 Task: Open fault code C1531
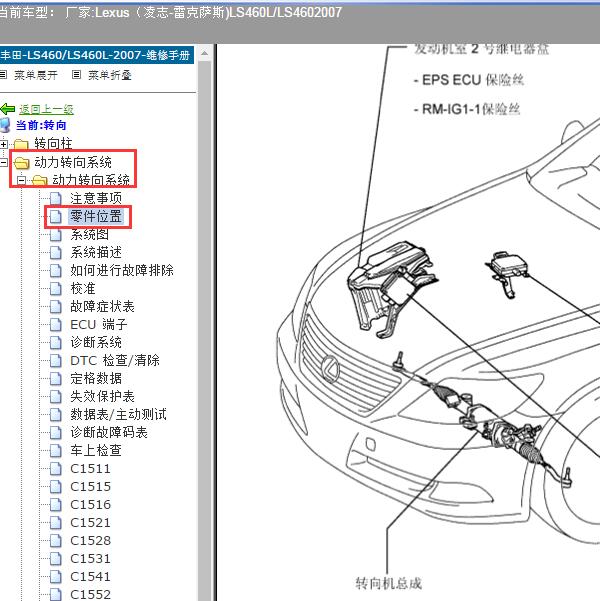coord(90,558)
